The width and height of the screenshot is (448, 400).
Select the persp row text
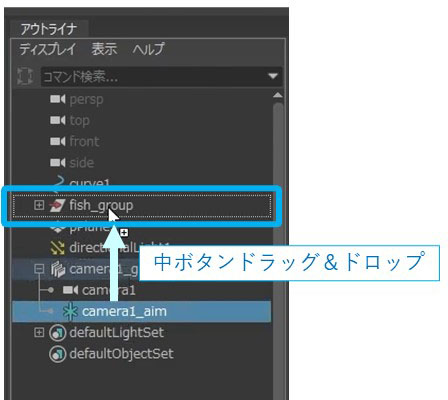(86, 100)
